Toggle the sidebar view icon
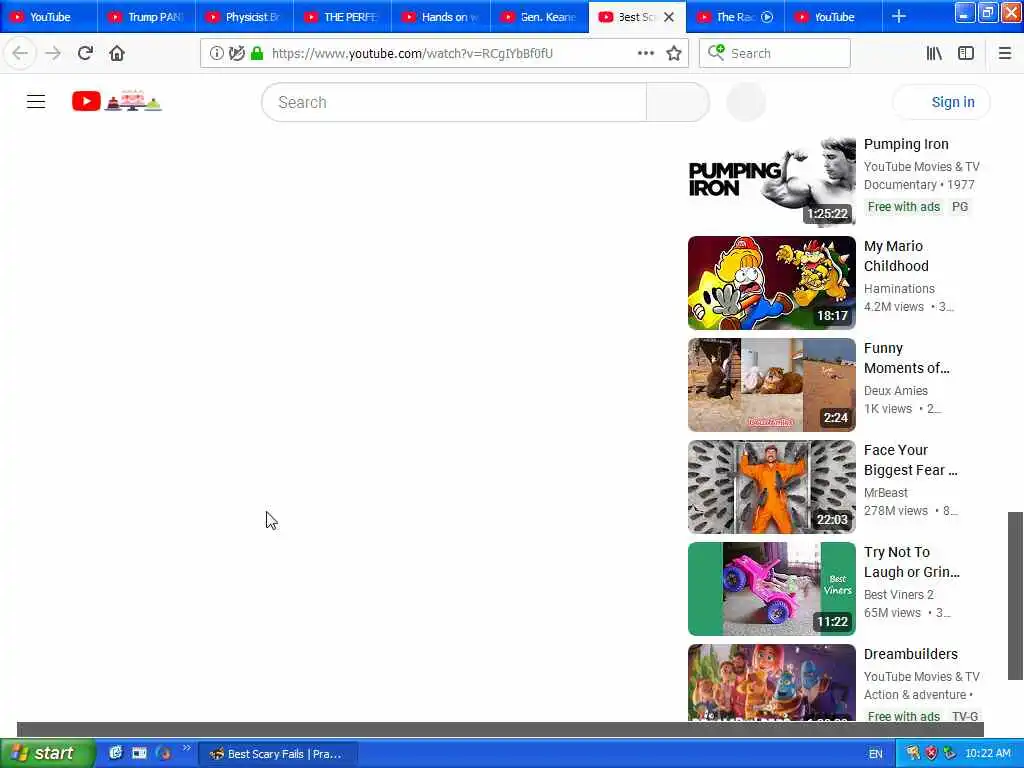The width and height of the screenshot is (1024, 768). pyautogui.click(x=966, y=53)
